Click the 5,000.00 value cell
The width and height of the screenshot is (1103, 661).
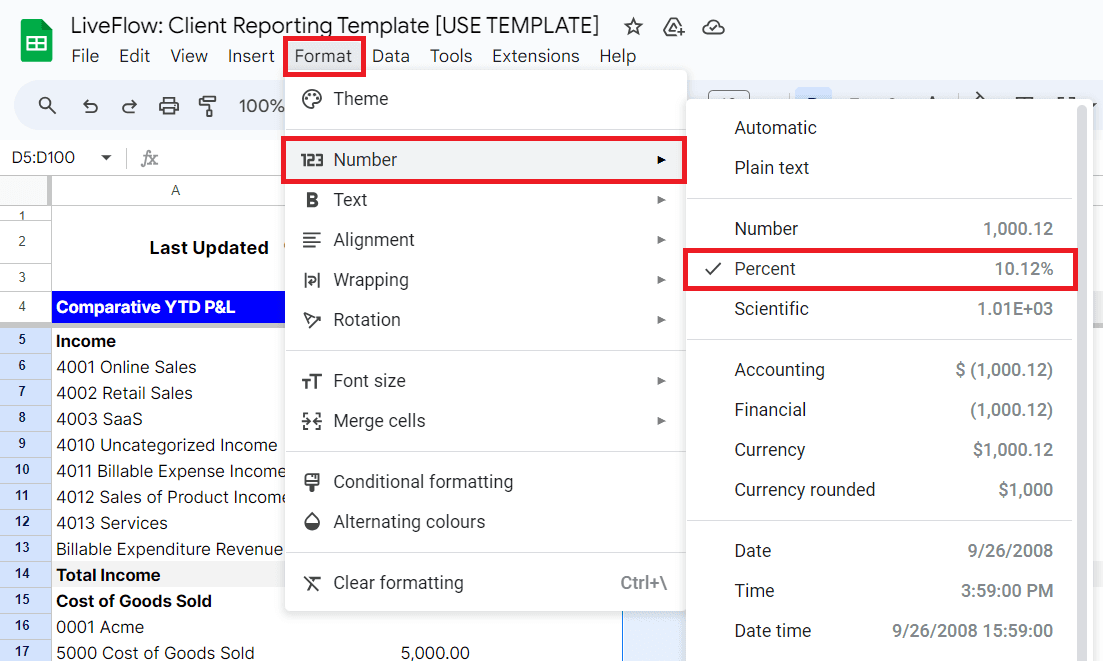click(x=435, y=653)
